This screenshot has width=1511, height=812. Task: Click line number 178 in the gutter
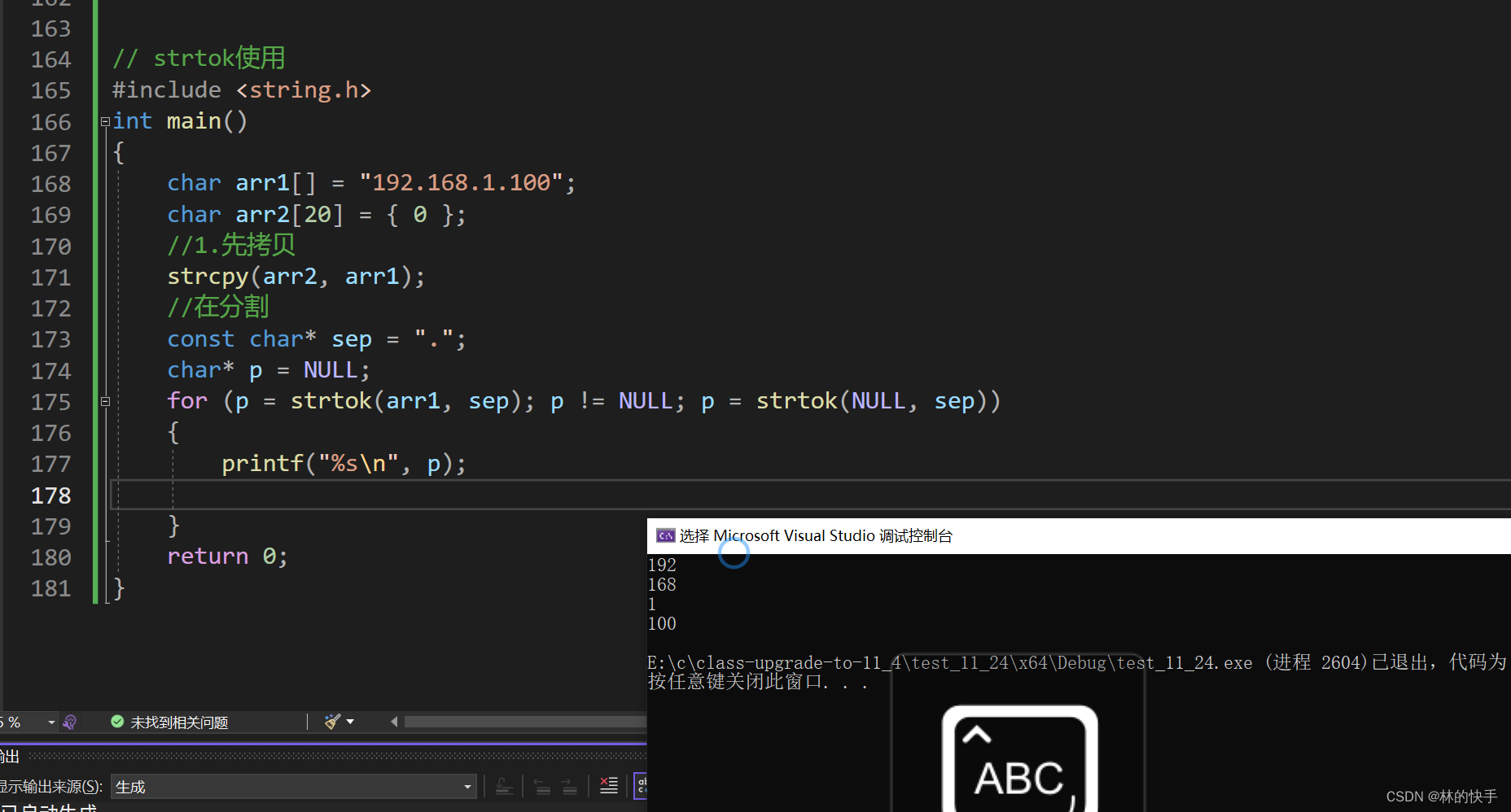coord(50,495)
